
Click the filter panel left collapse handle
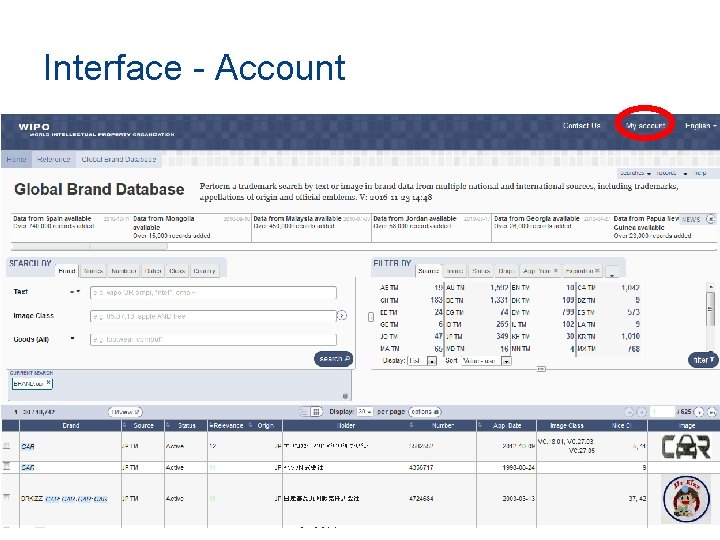pos(371,317)
